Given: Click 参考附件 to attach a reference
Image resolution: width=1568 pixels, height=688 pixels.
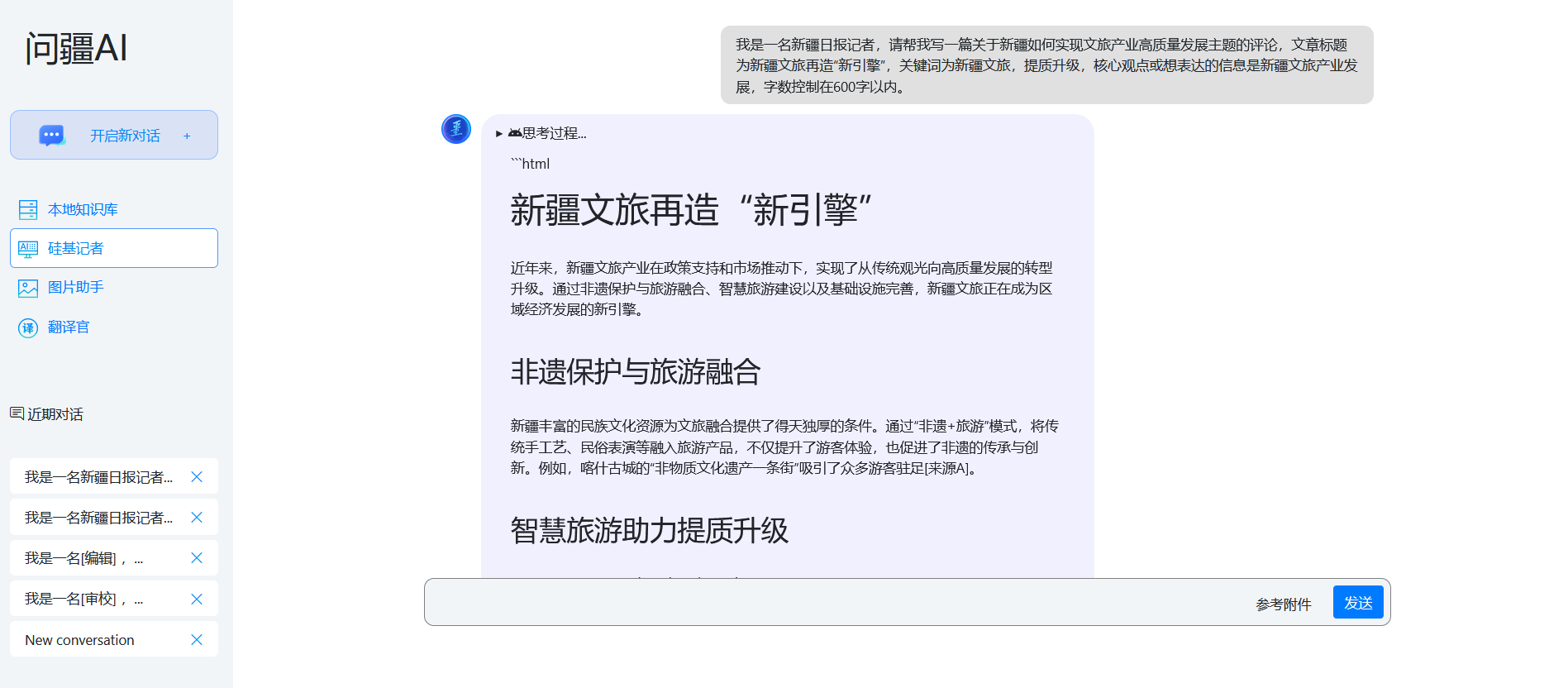Looking at the screenshot, I should pos(1284,604).
